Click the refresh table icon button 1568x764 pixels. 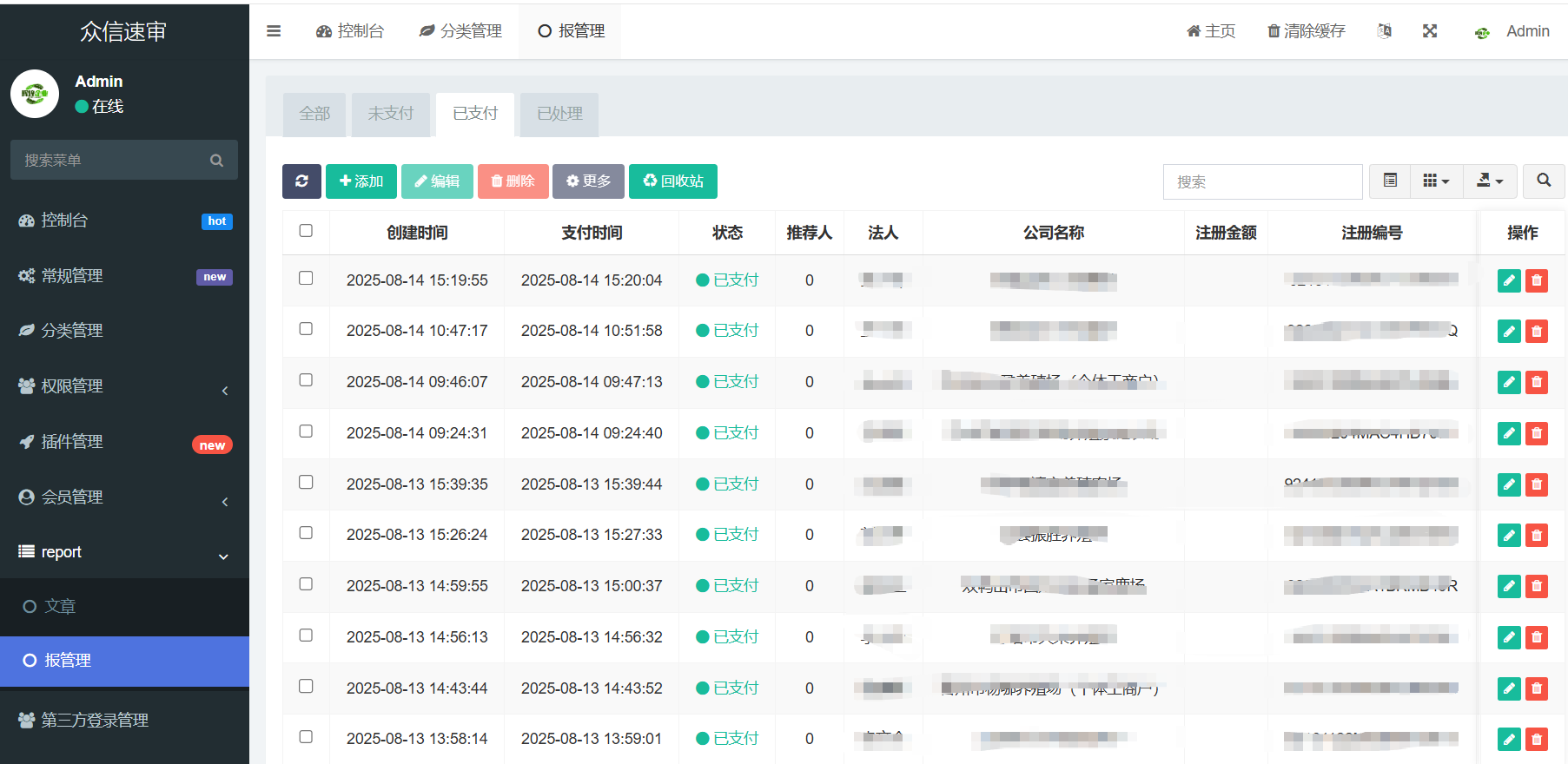coord(301,181)
